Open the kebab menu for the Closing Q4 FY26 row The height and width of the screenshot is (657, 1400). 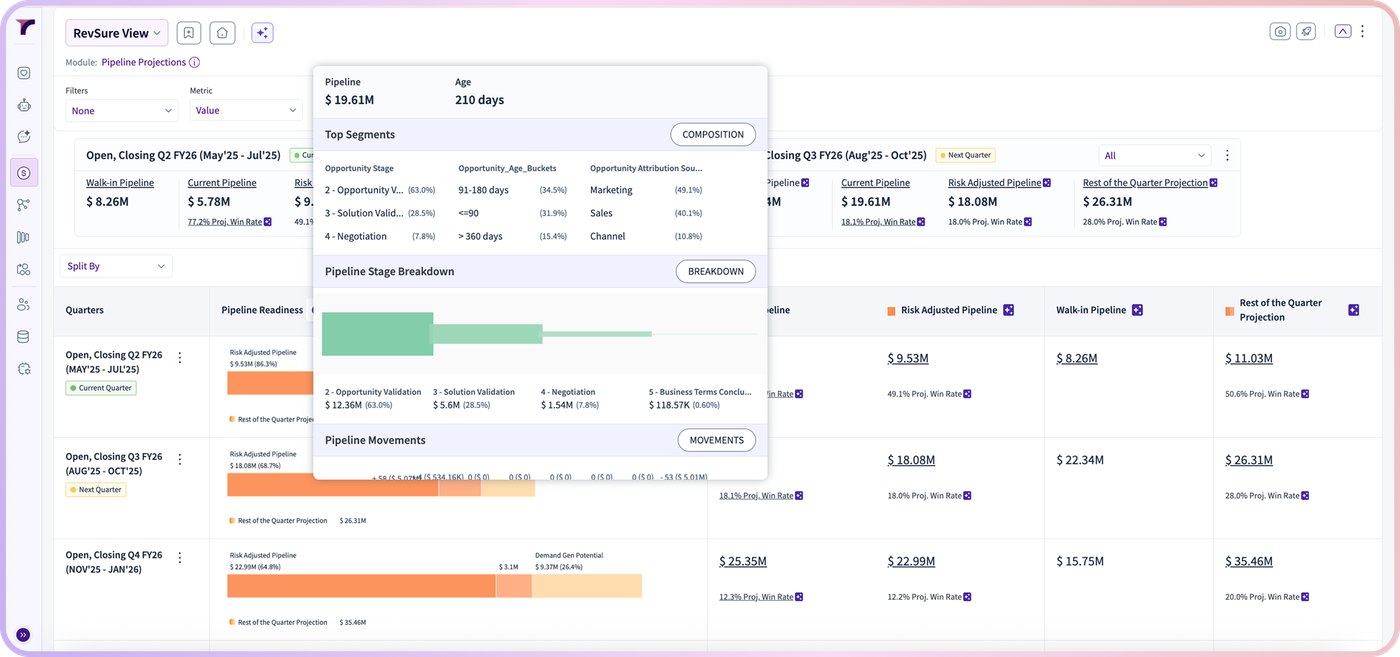click(x=180, y=557)
